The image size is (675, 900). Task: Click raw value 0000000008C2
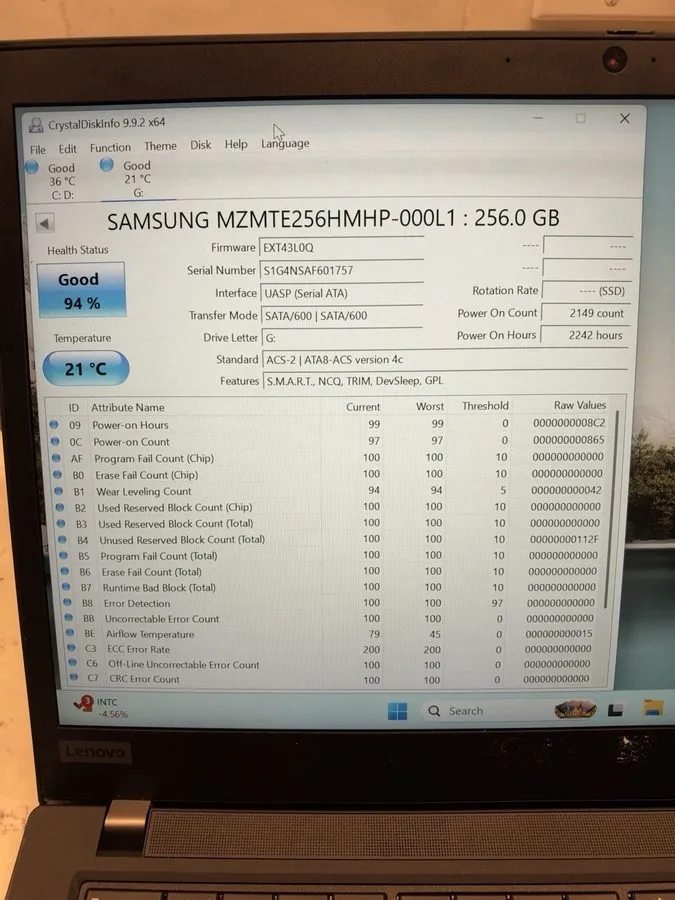click(569, 423)
